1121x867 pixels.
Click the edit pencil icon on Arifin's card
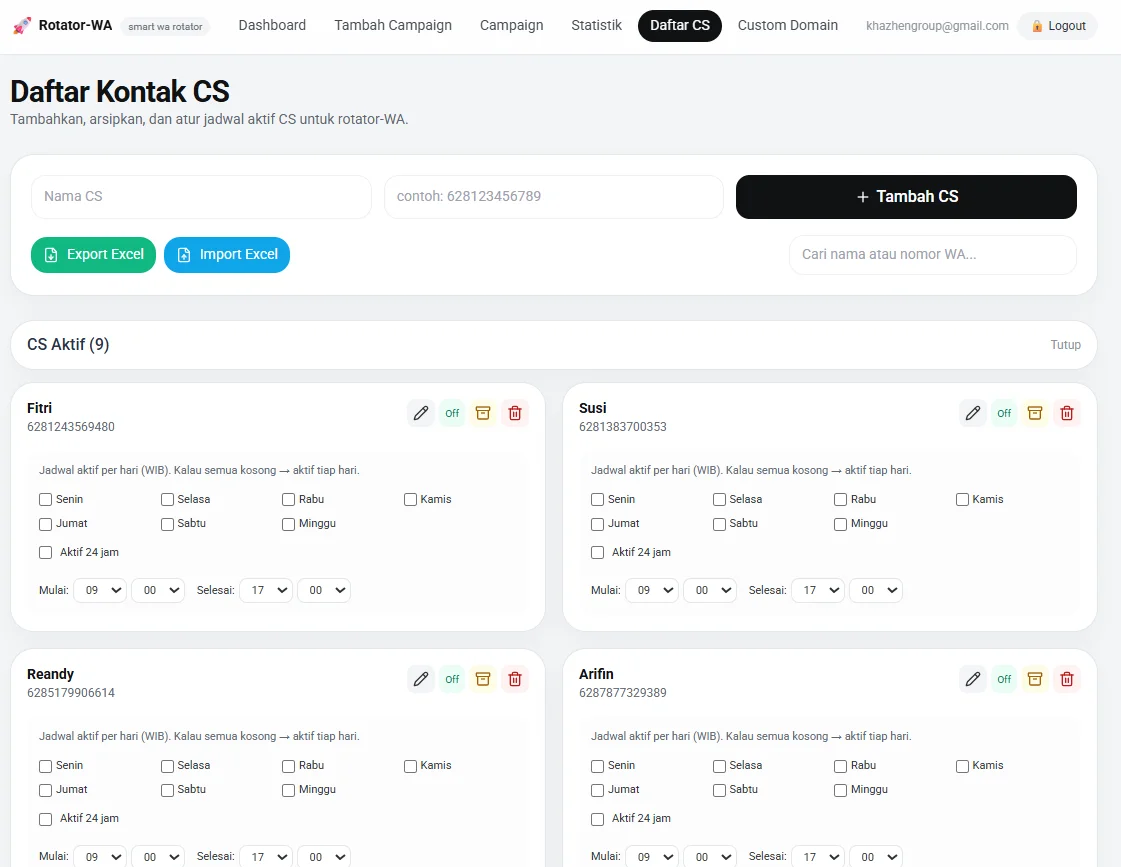coord(972,679)
